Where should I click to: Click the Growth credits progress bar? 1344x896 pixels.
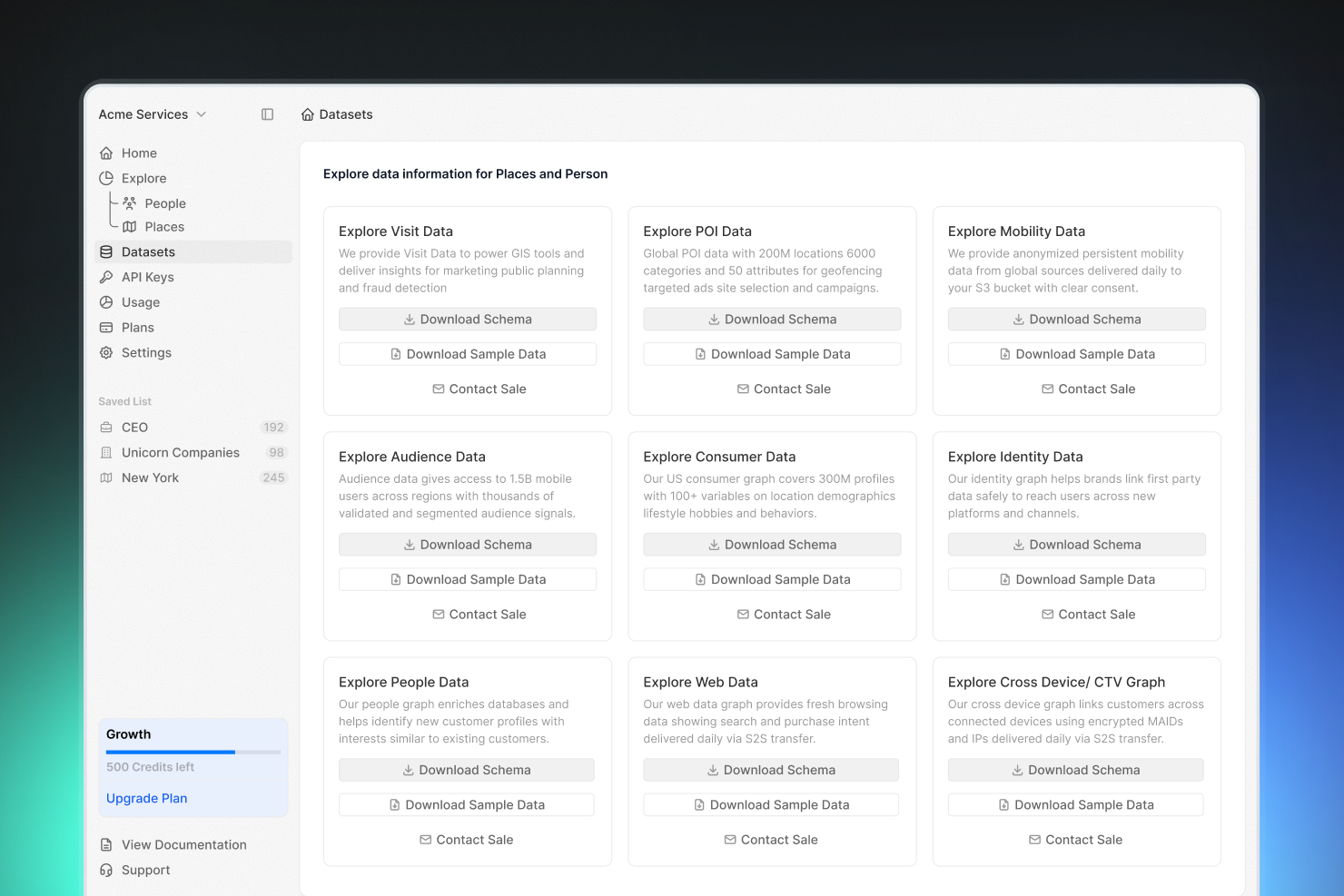click(x=193, y=752)
